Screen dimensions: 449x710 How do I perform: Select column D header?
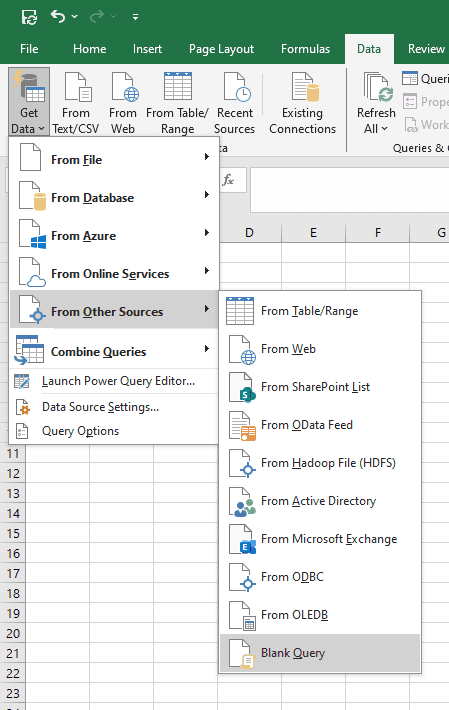point(249,233)
